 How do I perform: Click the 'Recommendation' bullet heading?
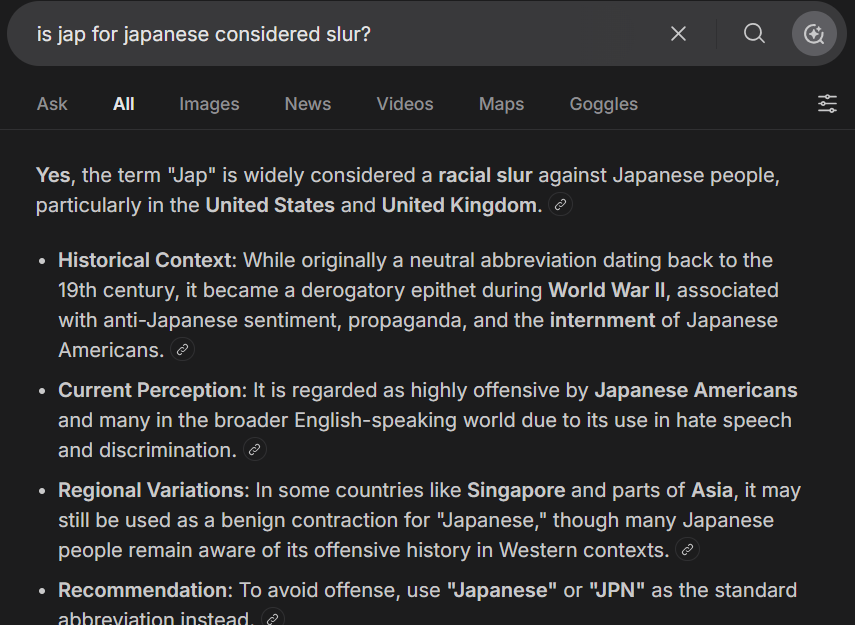tap(143, 590)
